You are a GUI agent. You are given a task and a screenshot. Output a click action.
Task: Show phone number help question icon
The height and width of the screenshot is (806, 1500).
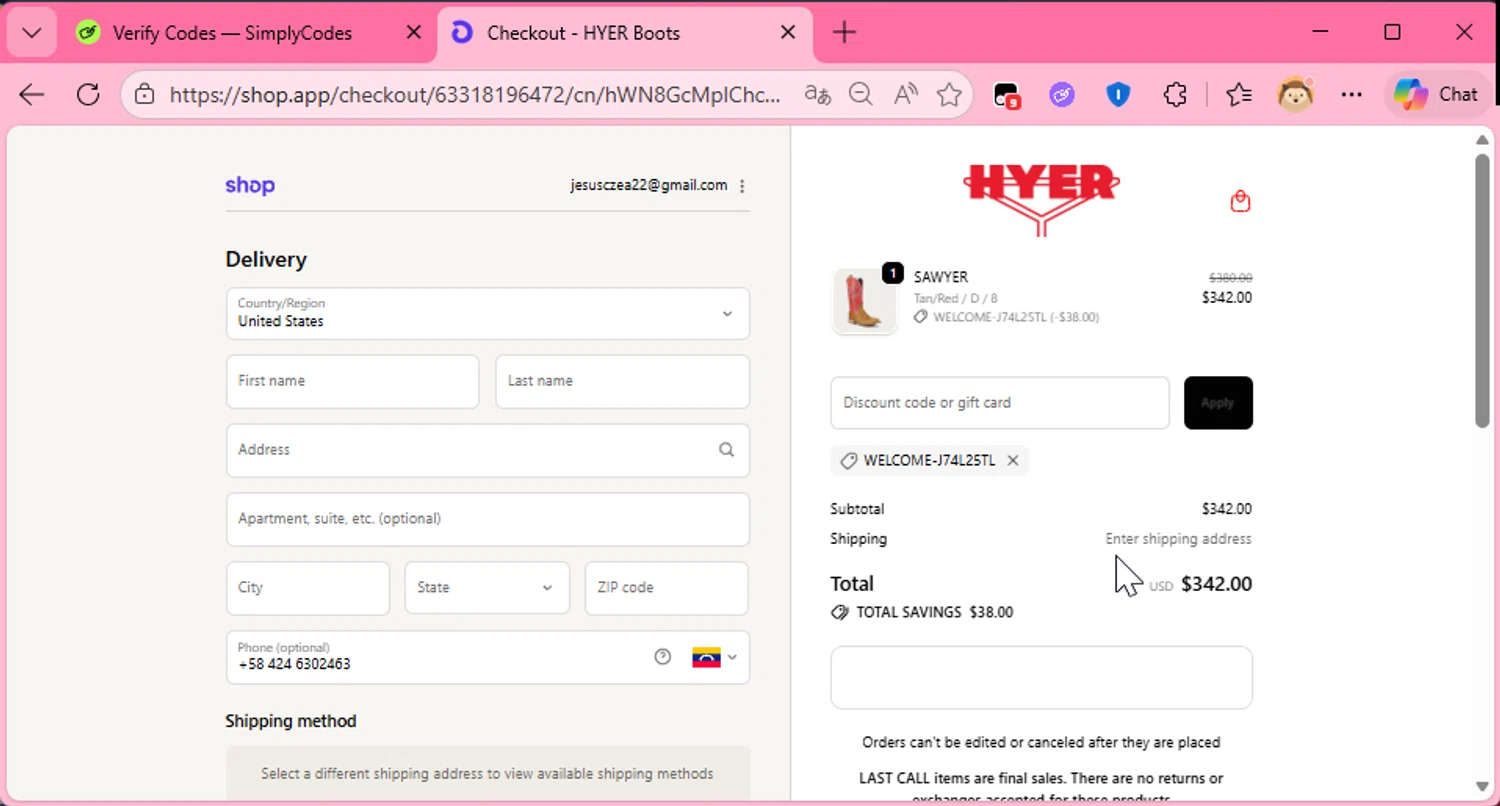point(662,657)
